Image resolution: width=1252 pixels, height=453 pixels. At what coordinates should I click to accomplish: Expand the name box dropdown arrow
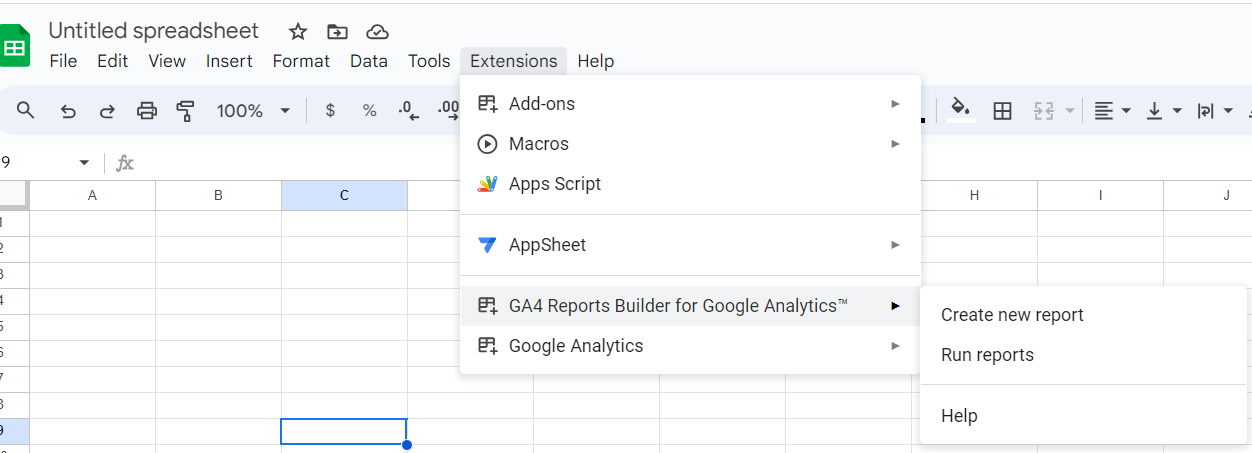pos(84,163)
